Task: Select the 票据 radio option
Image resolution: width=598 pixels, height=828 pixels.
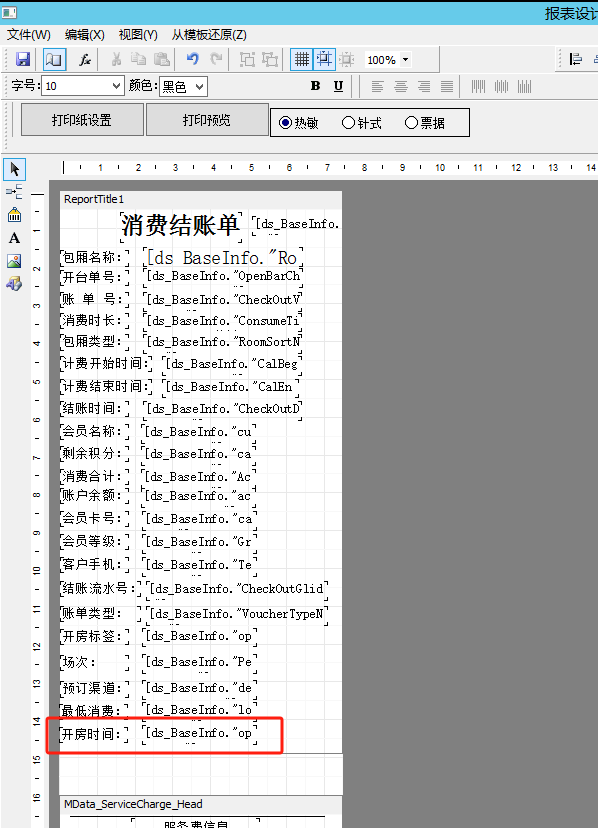Action: tap(425, 123)
